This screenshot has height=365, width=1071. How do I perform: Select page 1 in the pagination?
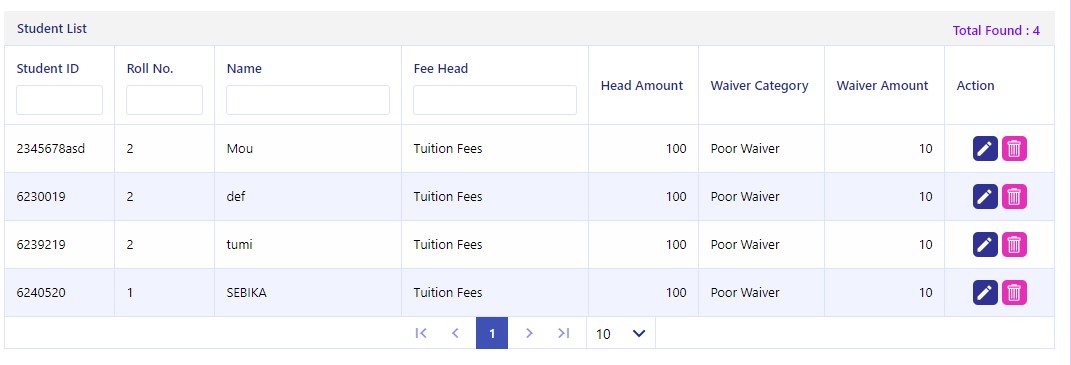pos(492,334)
